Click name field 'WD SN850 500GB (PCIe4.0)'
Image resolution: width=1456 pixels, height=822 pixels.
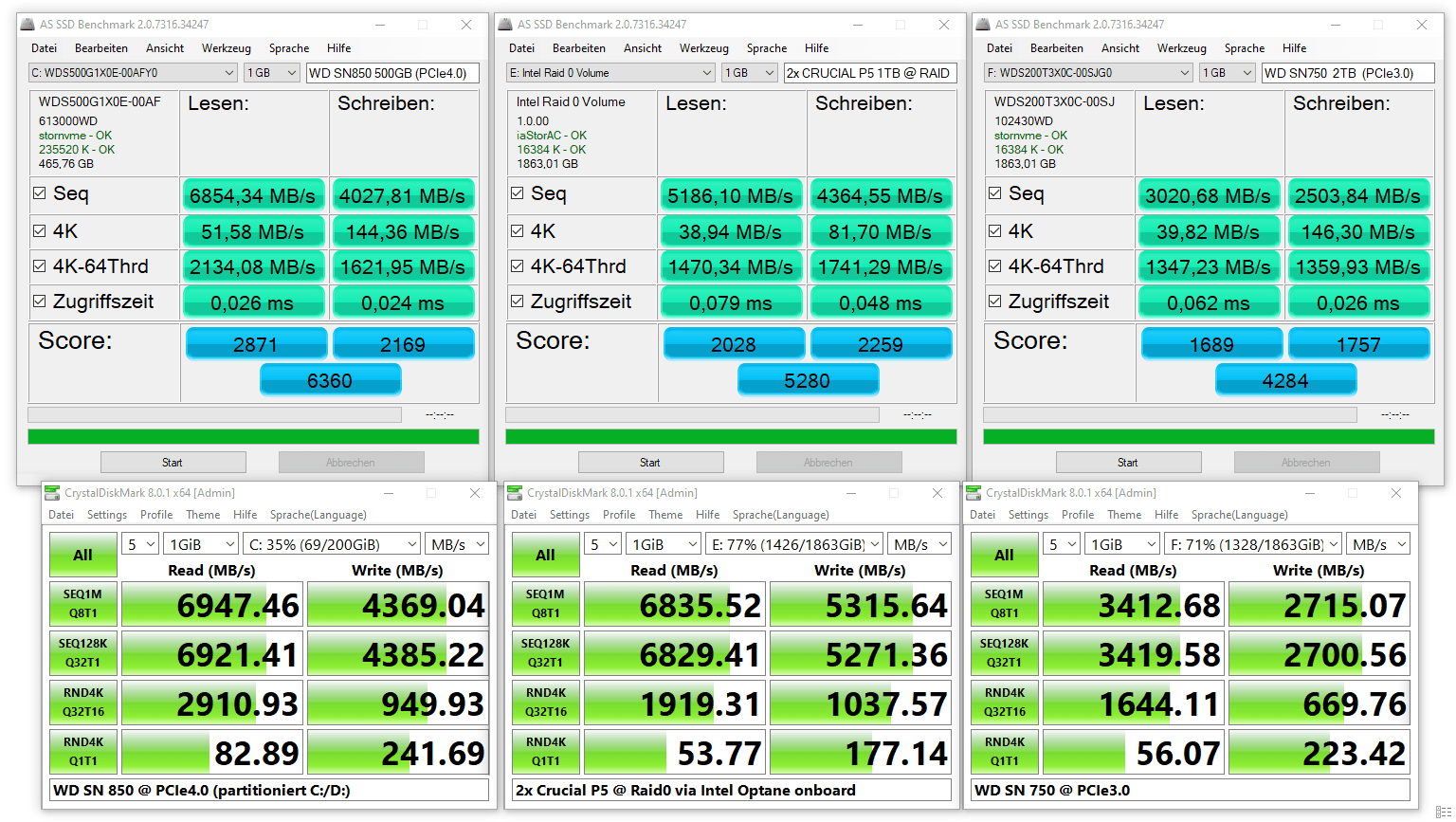(392, 73)
